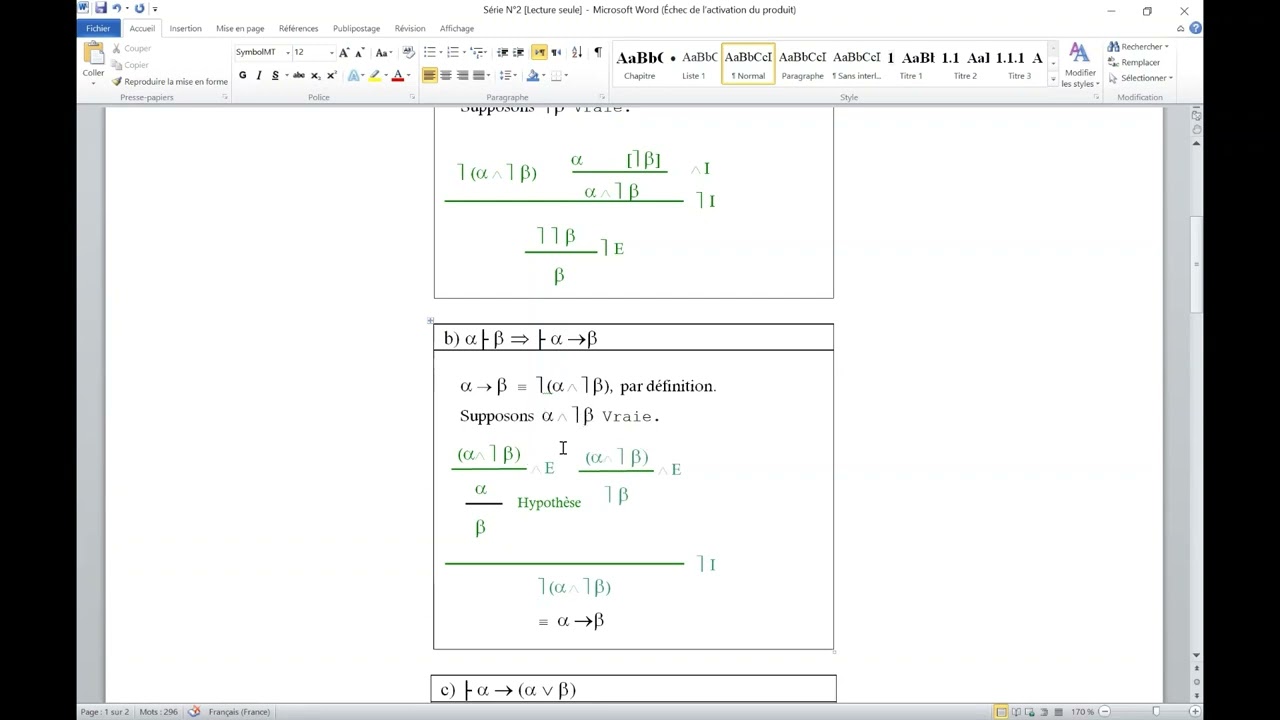Click the Modifier les styles icon

coord(1079,54)
